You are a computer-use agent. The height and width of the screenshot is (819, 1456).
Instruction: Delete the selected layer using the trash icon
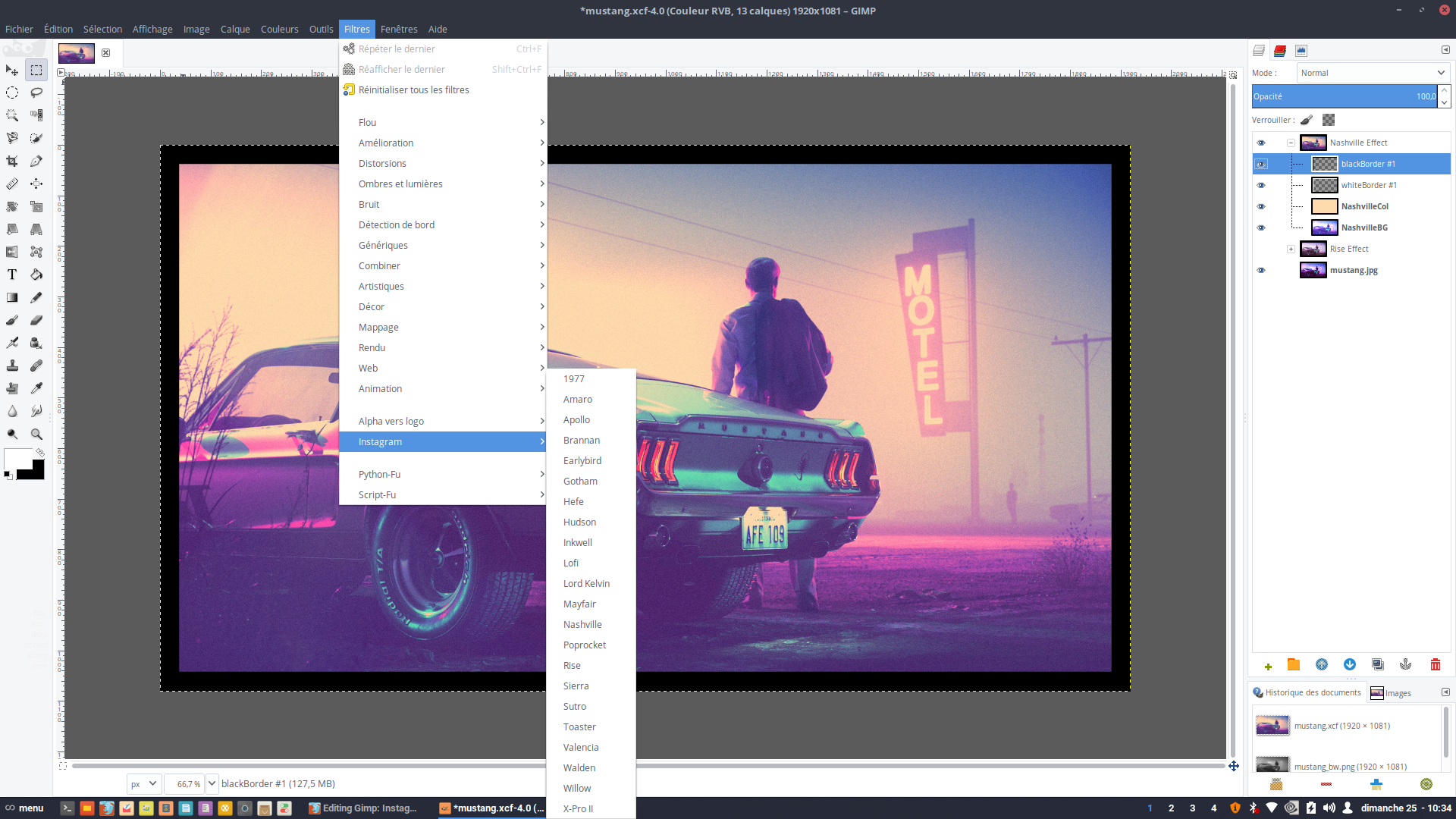click(x=1436, y=665)
